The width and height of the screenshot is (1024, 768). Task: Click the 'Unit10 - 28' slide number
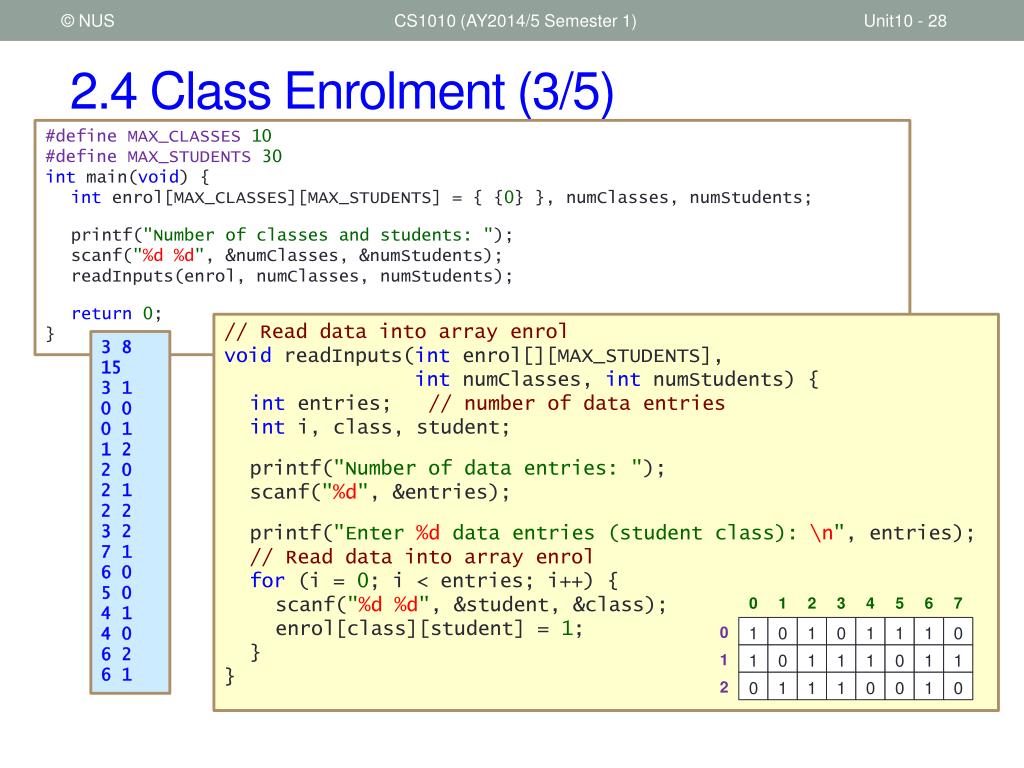904,21
